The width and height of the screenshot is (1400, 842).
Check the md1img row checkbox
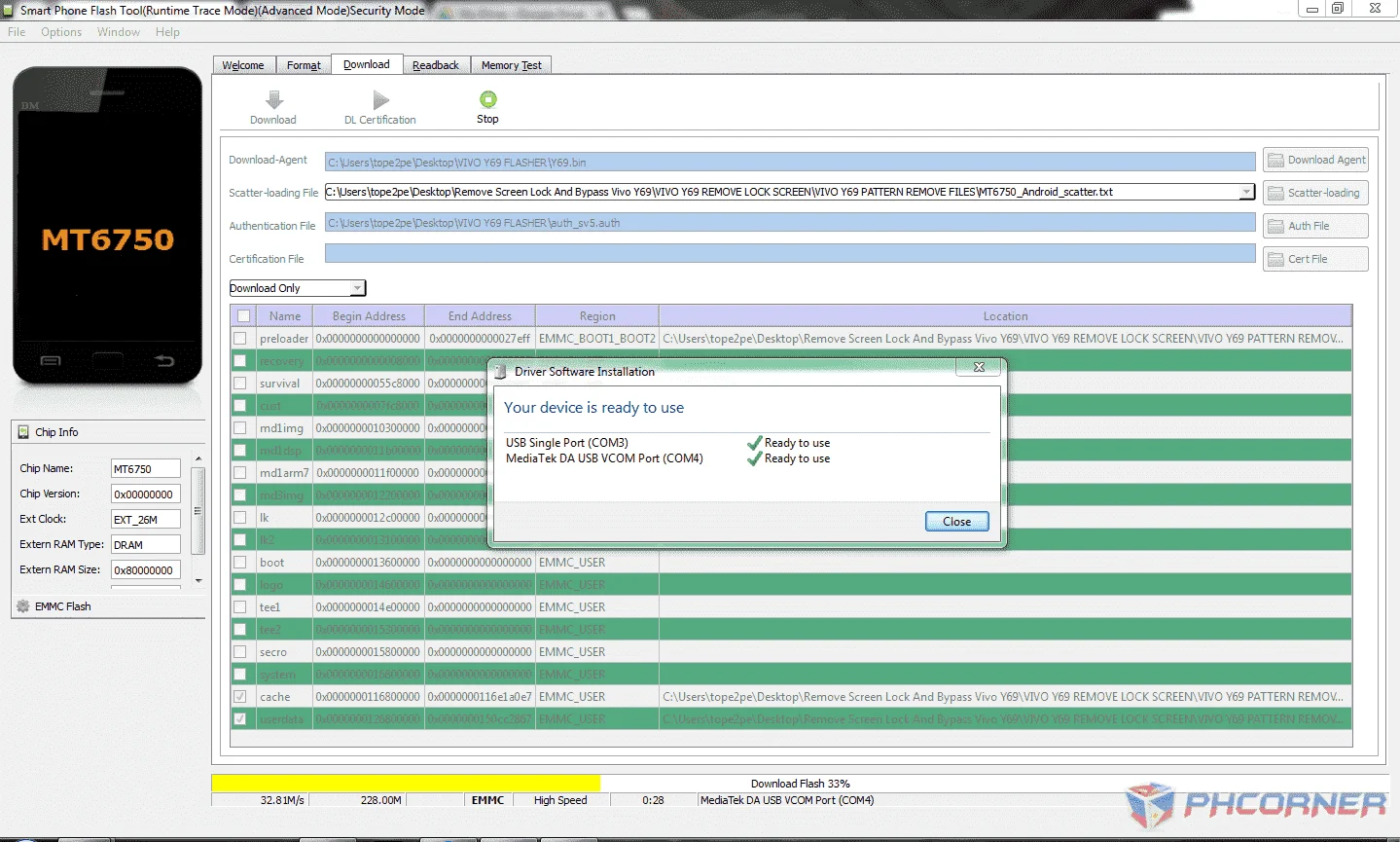[239, 427]
